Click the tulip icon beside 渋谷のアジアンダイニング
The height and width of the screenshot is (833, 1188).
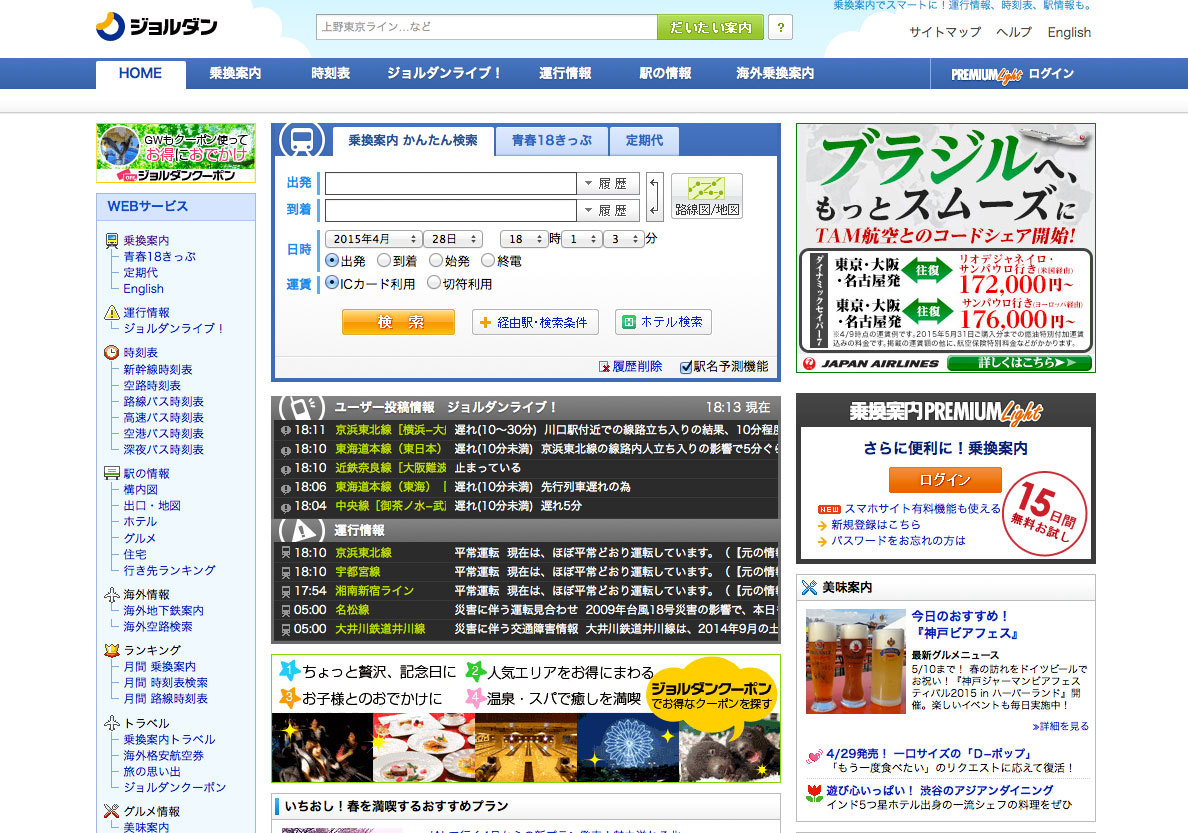pos(814,793)
